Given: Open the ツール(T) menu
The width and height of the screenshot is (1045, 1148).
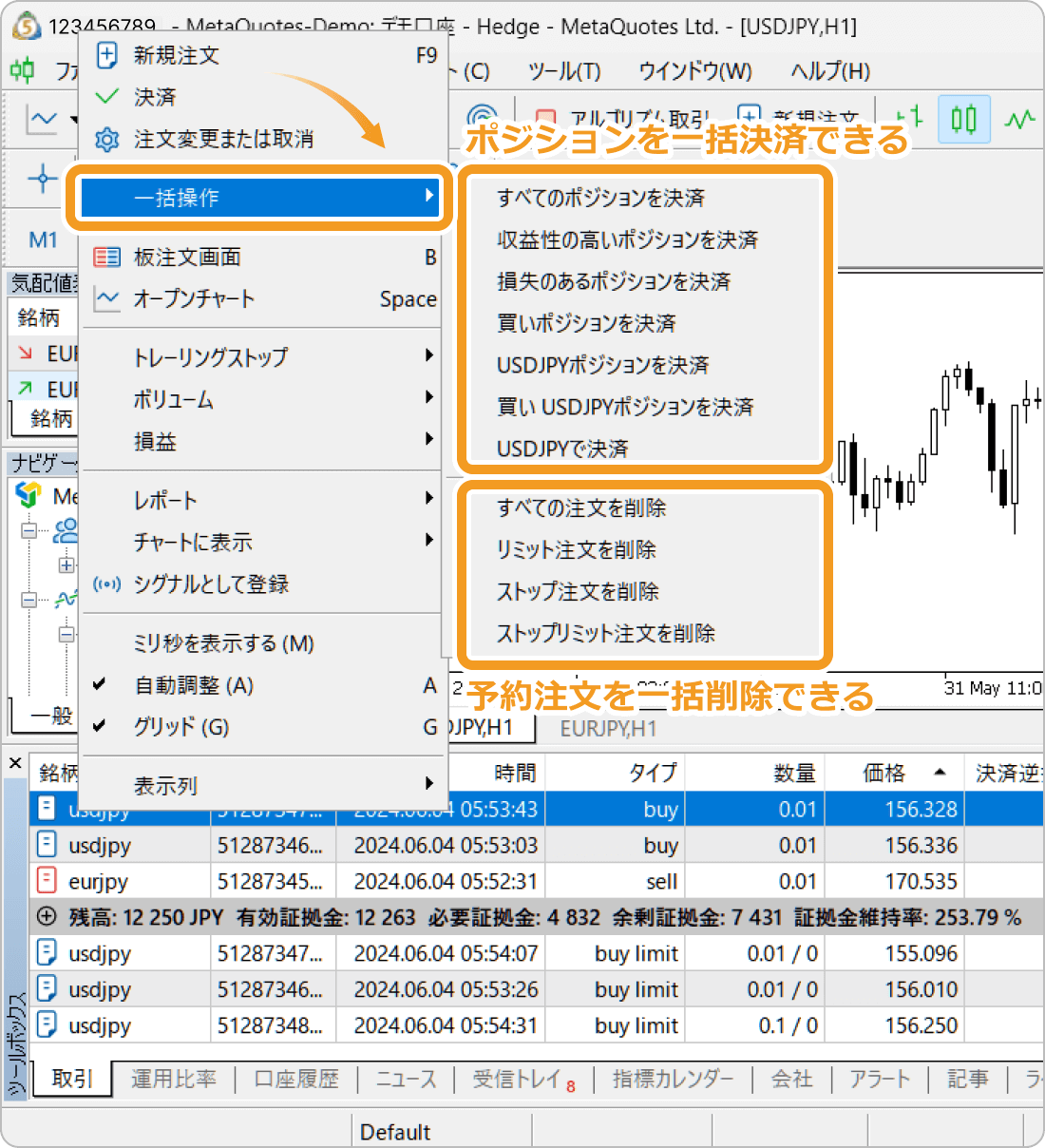Looking at the screenshot, I should (x=564, y=71).
